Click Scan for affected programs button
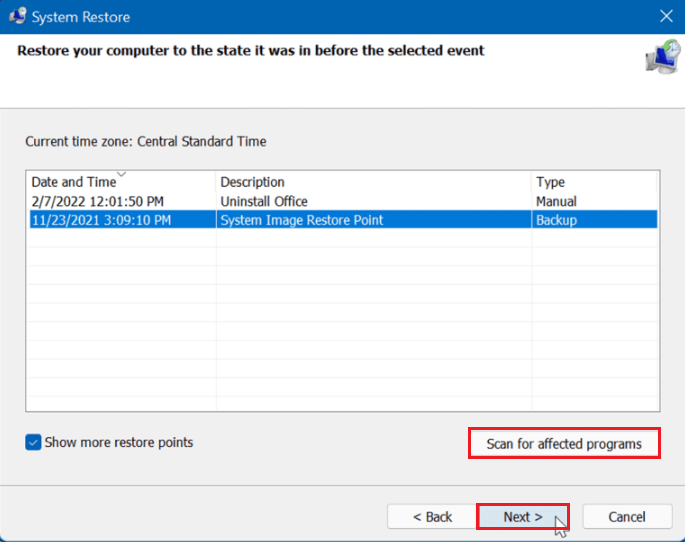The height and width of the screenshot is (542, 685). point(564,443)
